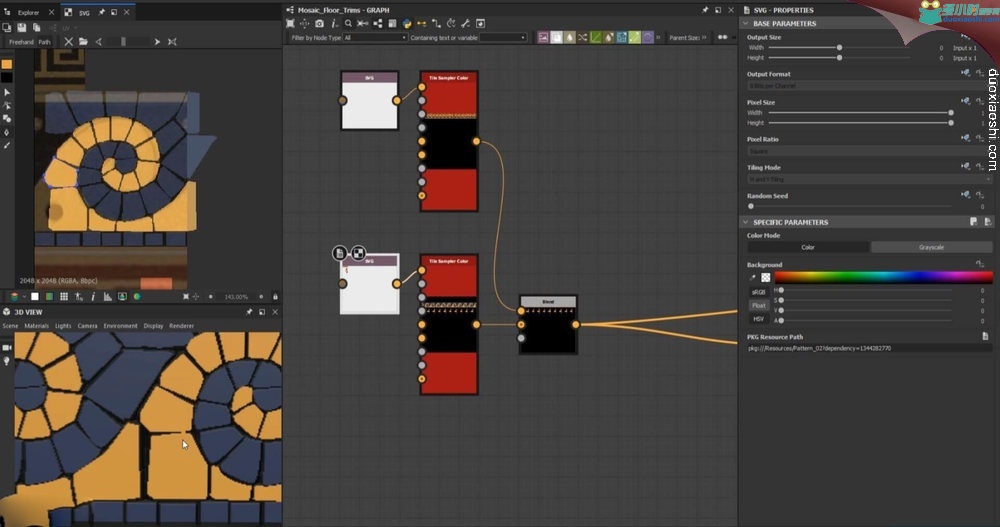Click the black background color swatch
The height and width of the screenshot is (527, 1000).
point(6,77)
